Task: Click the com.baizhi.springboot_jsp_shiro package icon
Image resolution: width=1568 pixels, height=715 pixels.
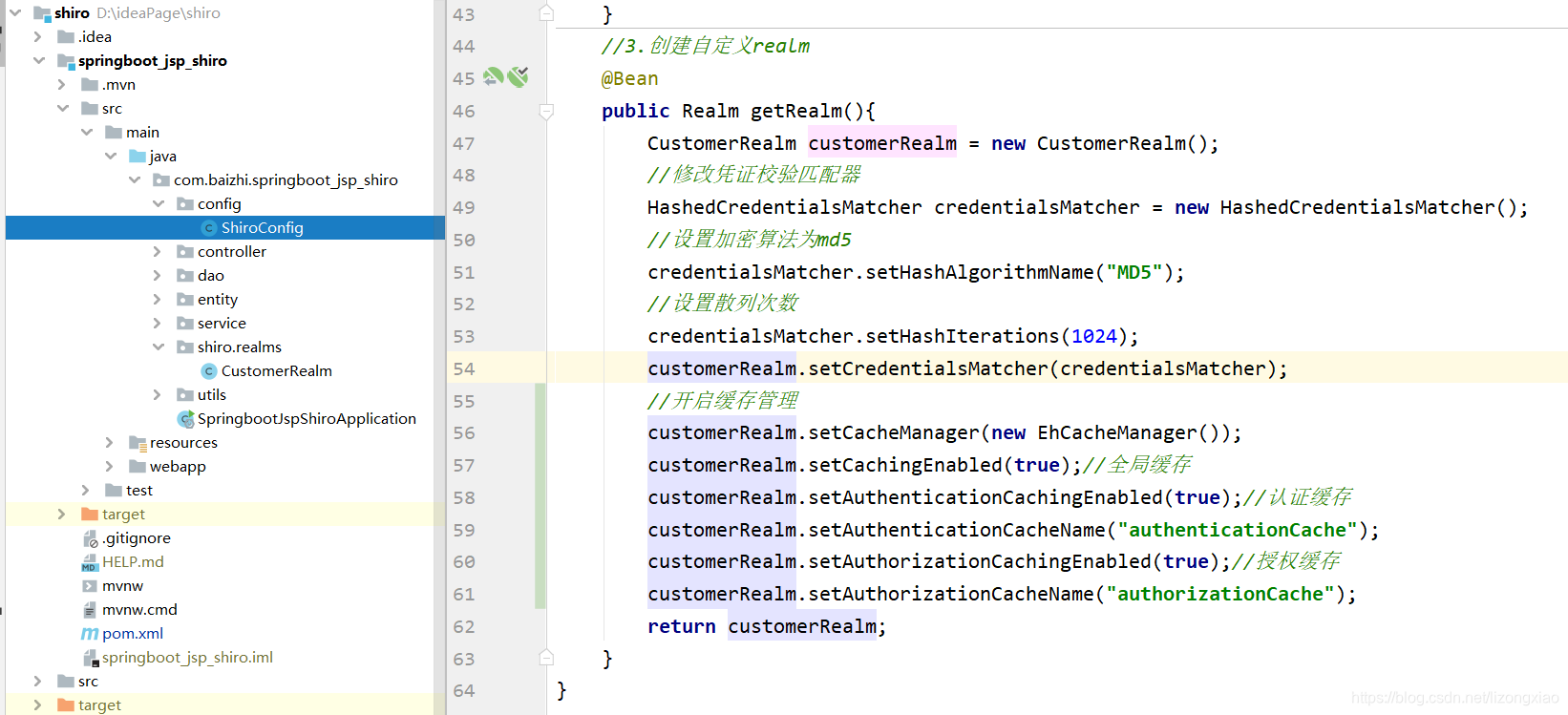Action: point(161,180)
